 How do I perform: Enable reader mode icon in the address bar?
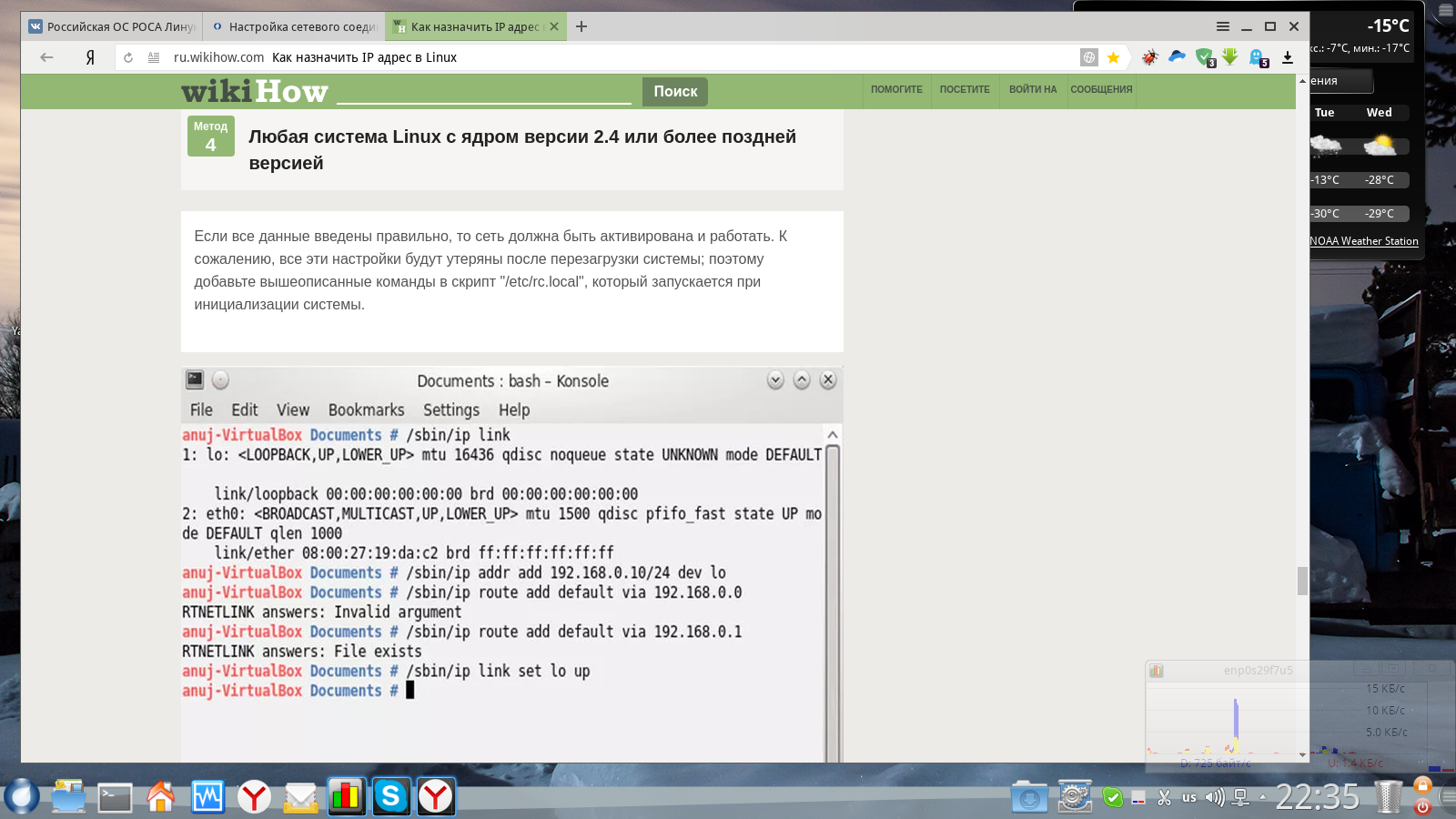[154, 57]
